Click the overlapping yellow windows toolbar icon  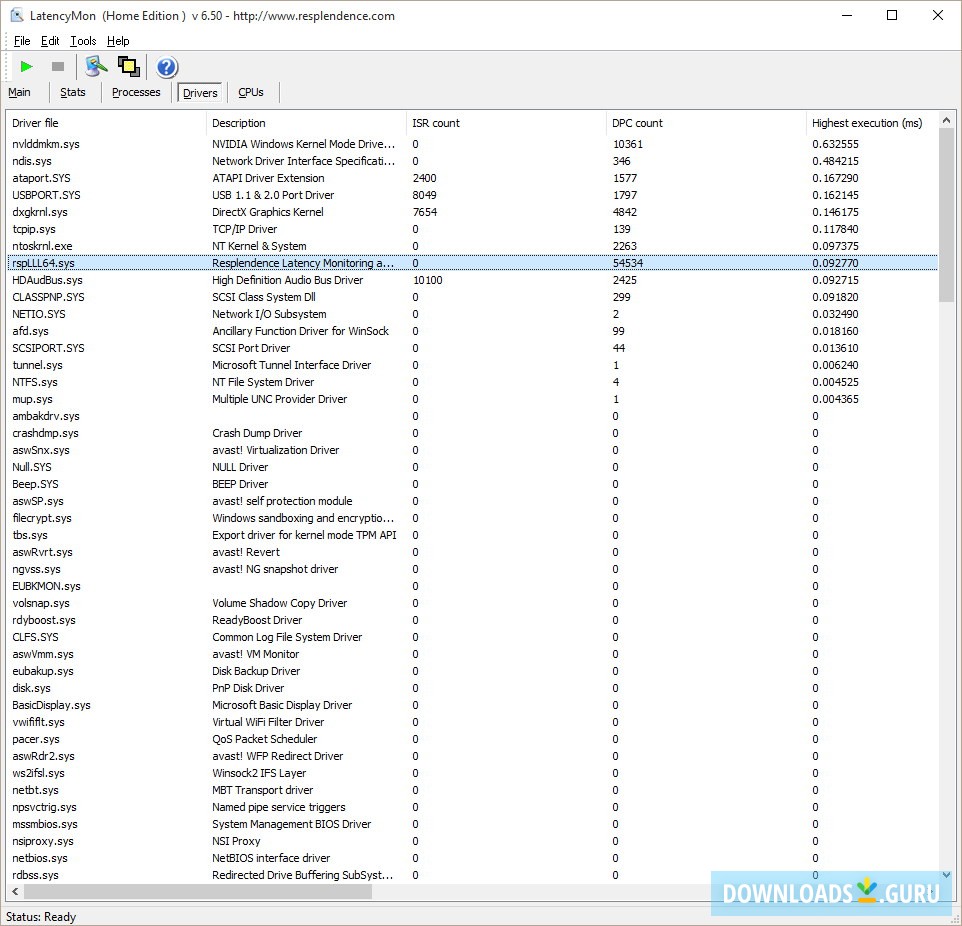[x=128, y=67]
